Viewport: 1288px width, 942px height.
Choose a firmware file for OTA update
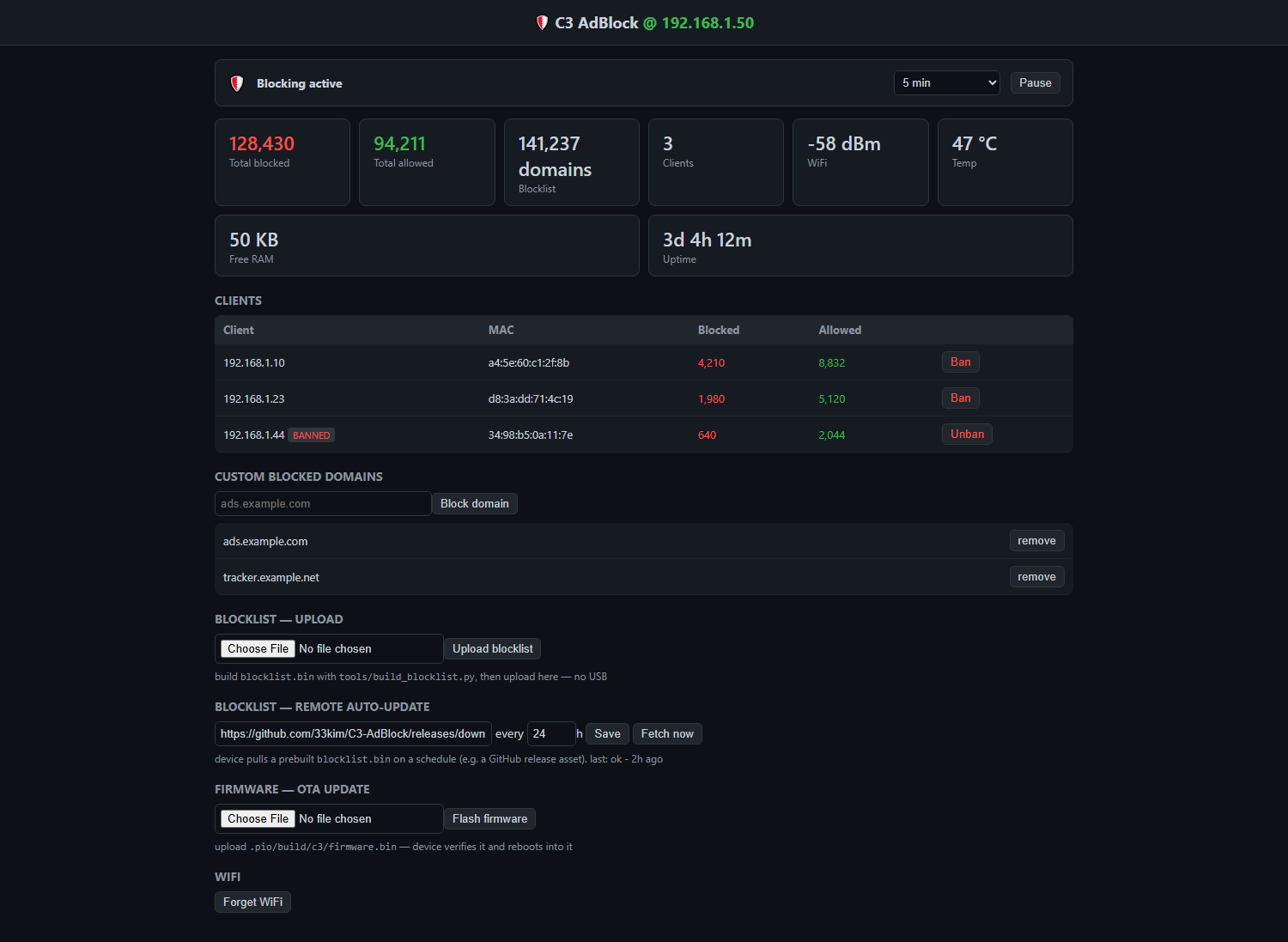(258, 819)
